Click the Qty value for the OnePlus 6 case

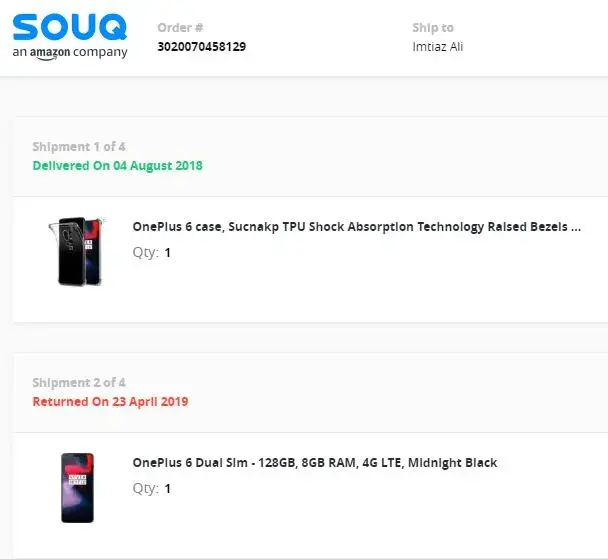pyautogui.click(x=168, y=253)
